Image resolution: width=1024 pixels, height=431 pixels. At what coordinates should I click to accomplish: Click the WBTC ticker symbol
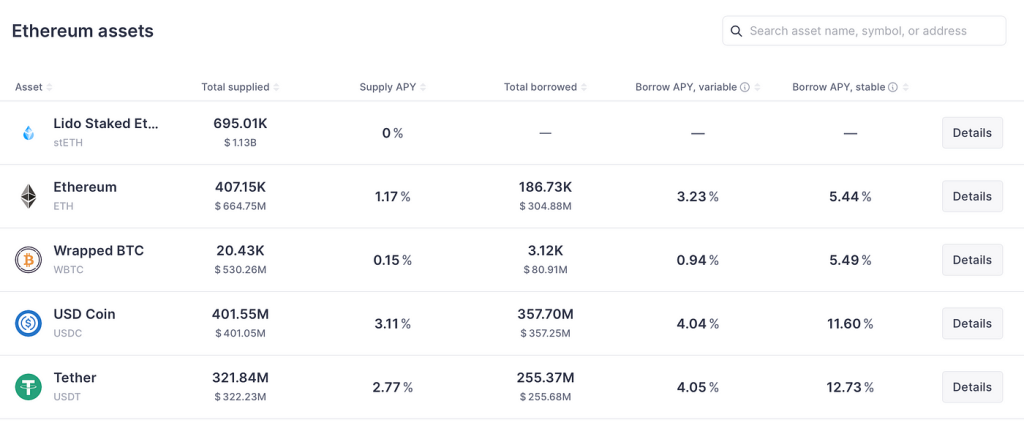[x=69, y=269]
